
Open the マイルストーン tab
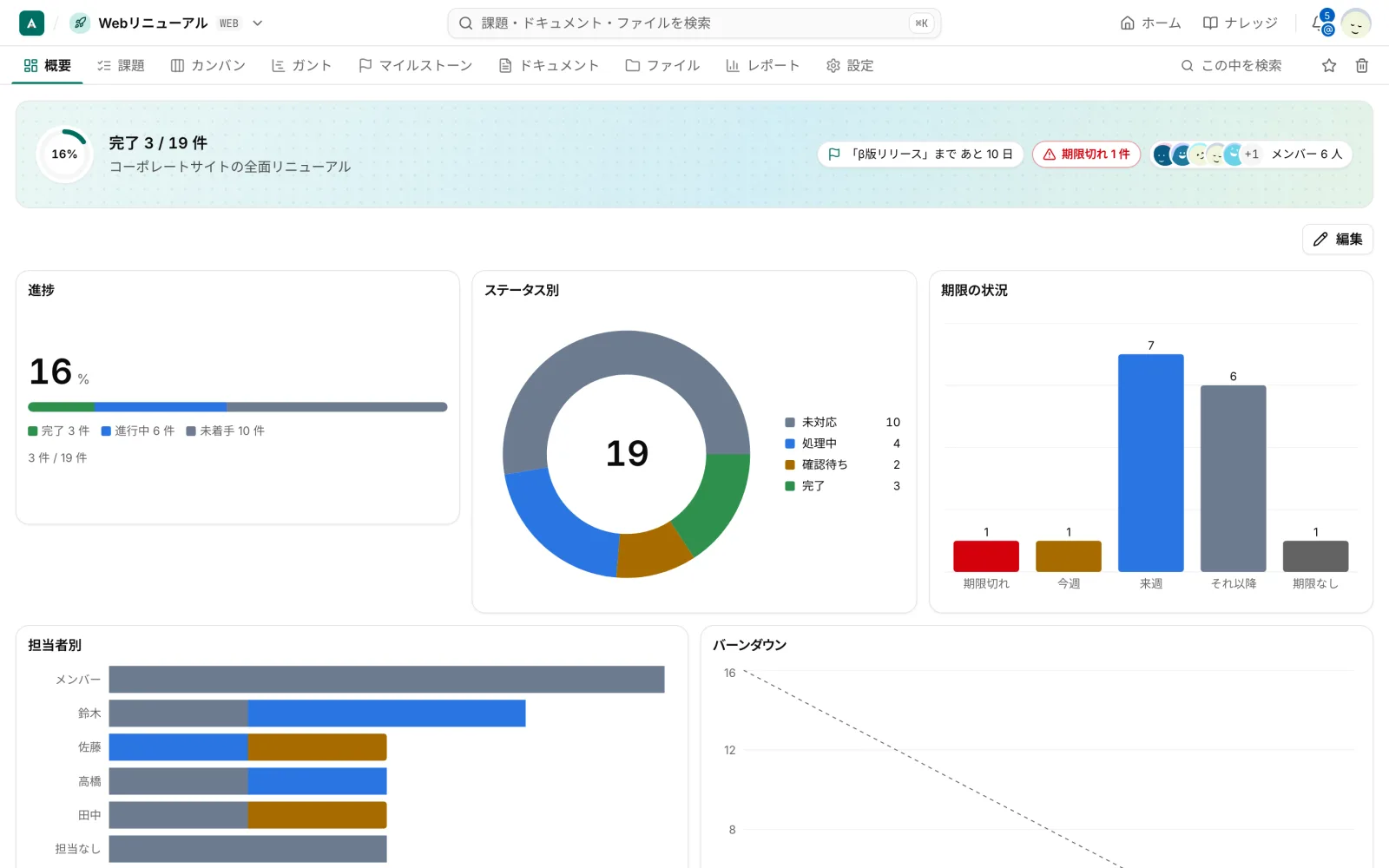pyautogui.click(x=415, y=65)
